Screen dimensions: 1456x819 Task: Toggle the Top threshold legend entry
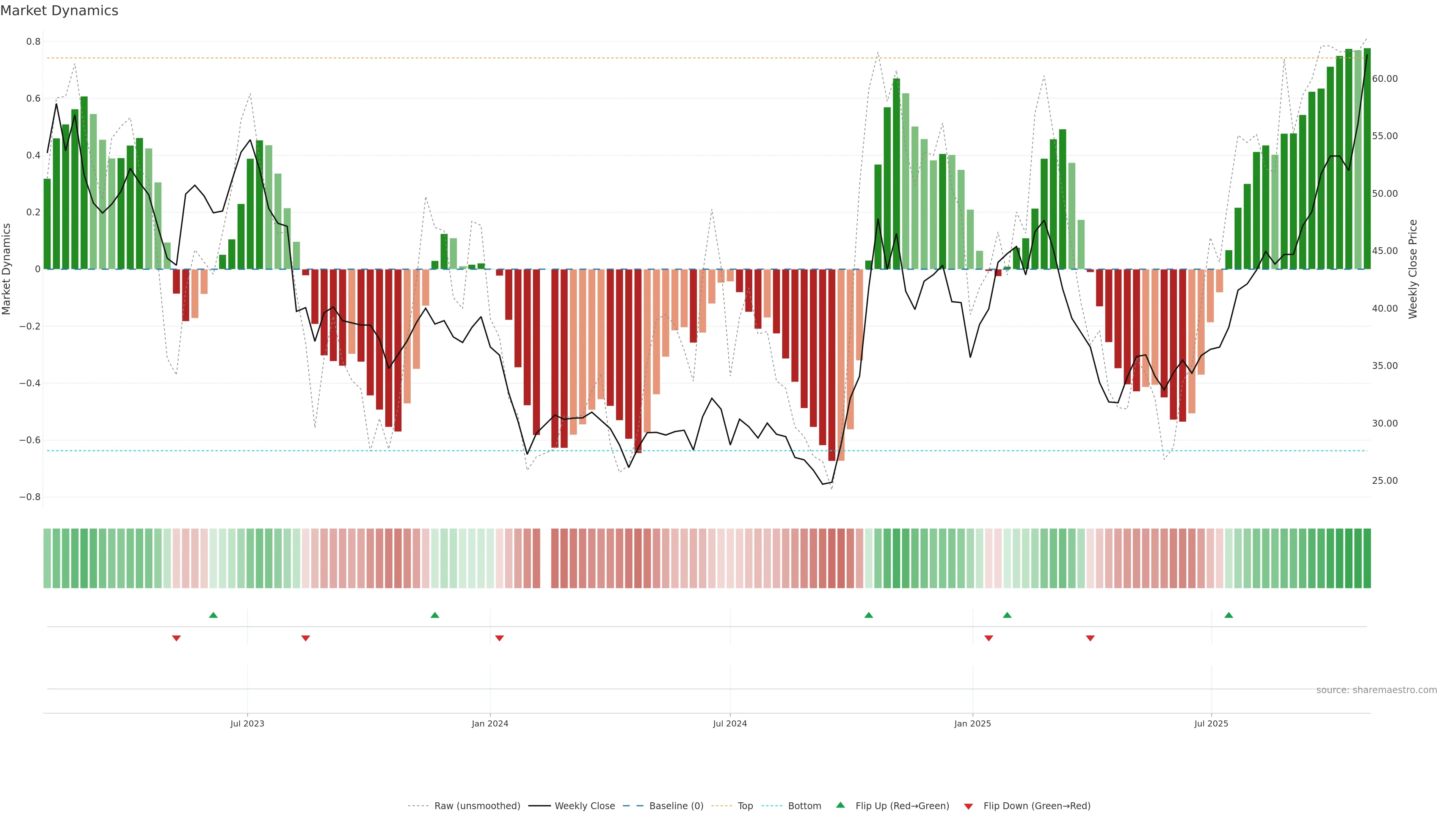point(745,806)
